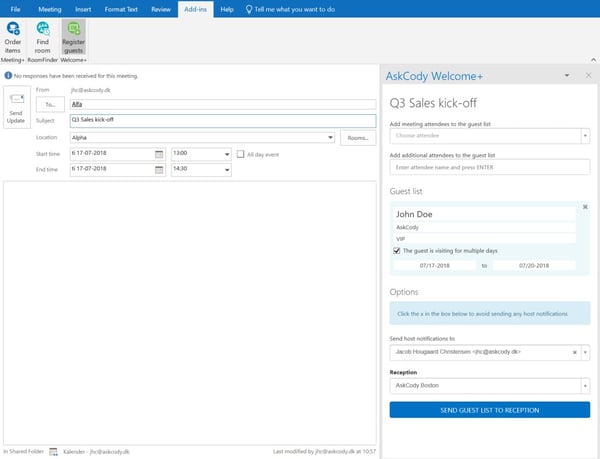Open the Choose attendee dropdown
Viewport: 600px width, 459px height.
coord(585,136)
